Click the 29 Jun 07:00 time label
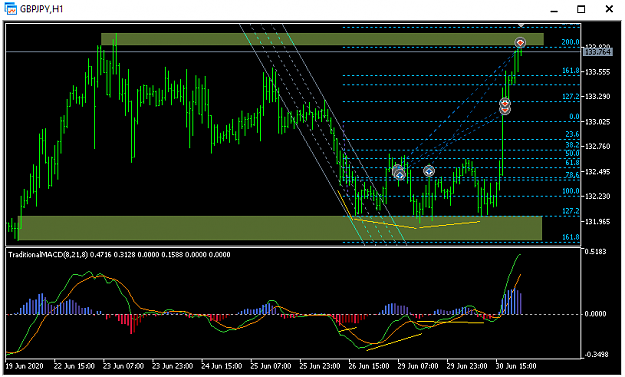The image size is (625, 377). pos(418,366)
